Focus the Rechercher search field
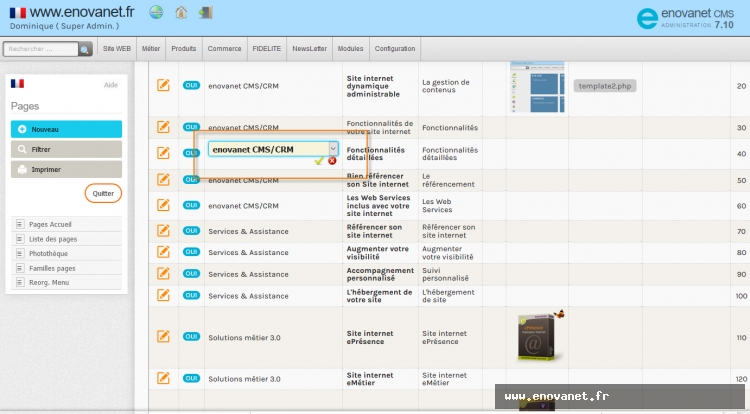Screen dimensions: 750x414 coord(41,49)
